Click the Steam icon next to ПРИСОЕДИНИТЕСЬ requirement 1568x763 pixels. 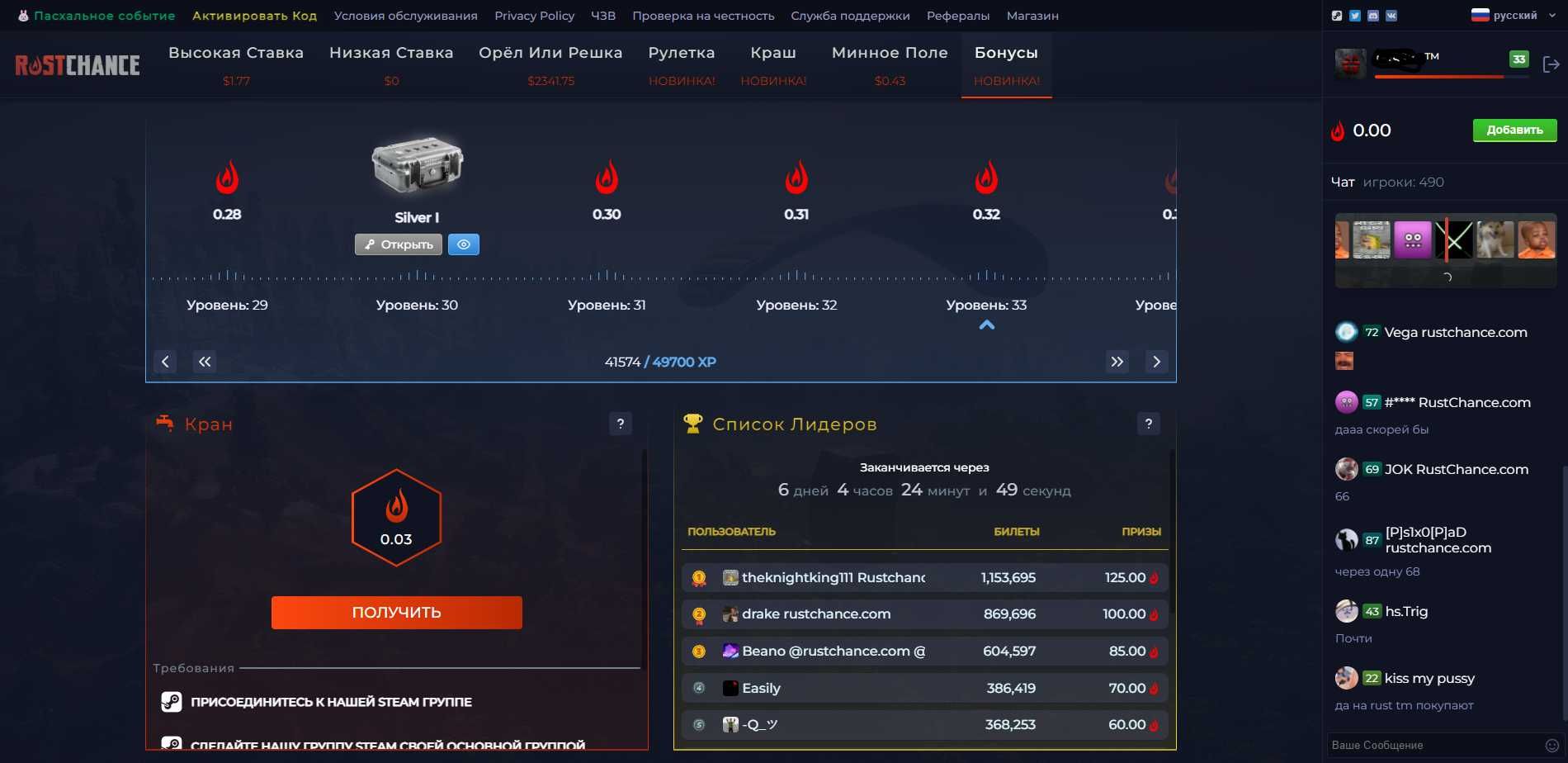tap(171, 702)
